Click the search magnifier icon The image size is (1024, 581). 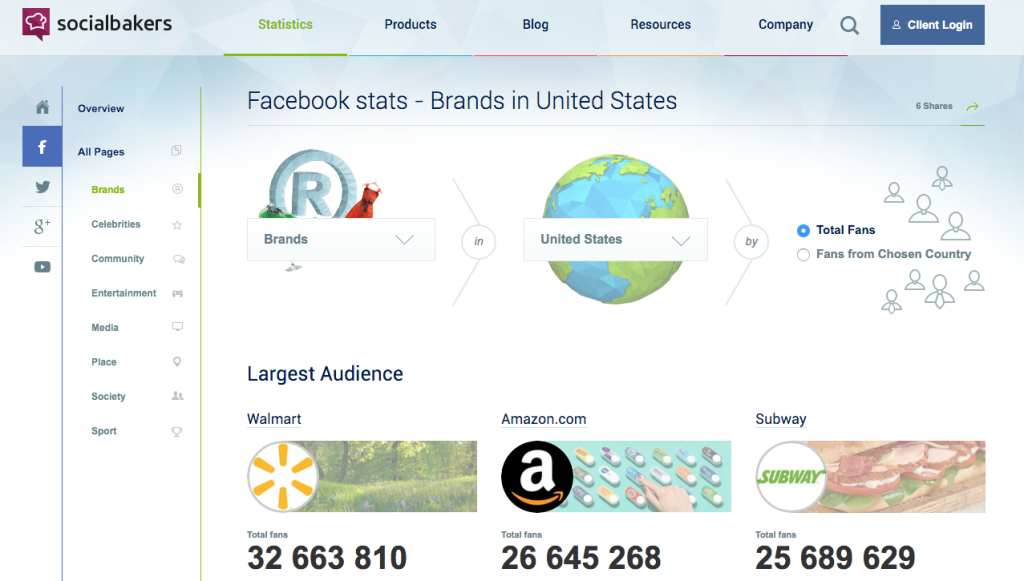(x=849, y=26)
